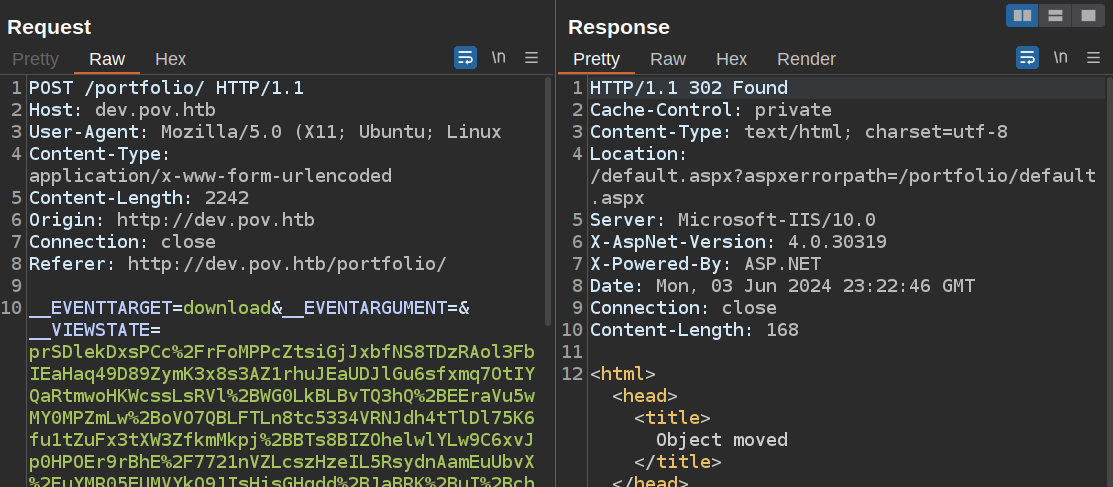This screenshot has height=487, width=1113.
Task: Switch to Raw tab in Response panel
Action: [668, 59]
